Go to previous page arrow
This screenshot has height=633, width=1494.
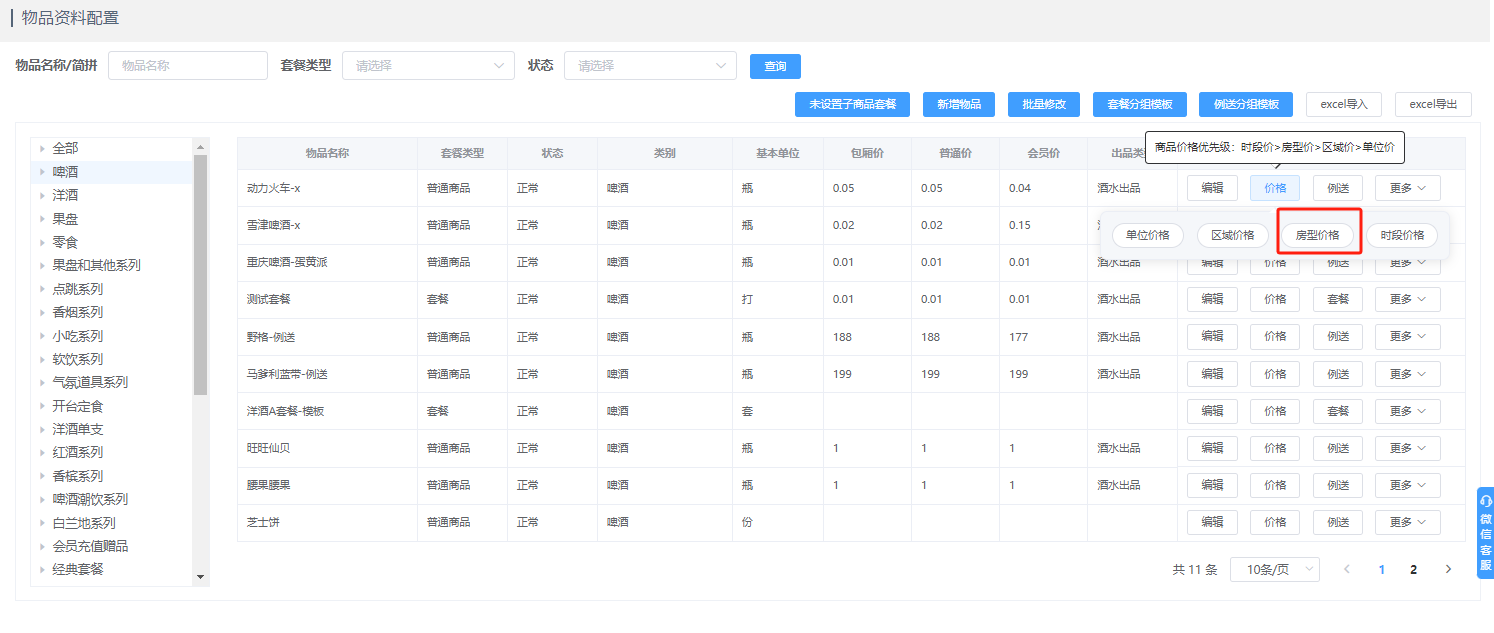point(1347,569)
